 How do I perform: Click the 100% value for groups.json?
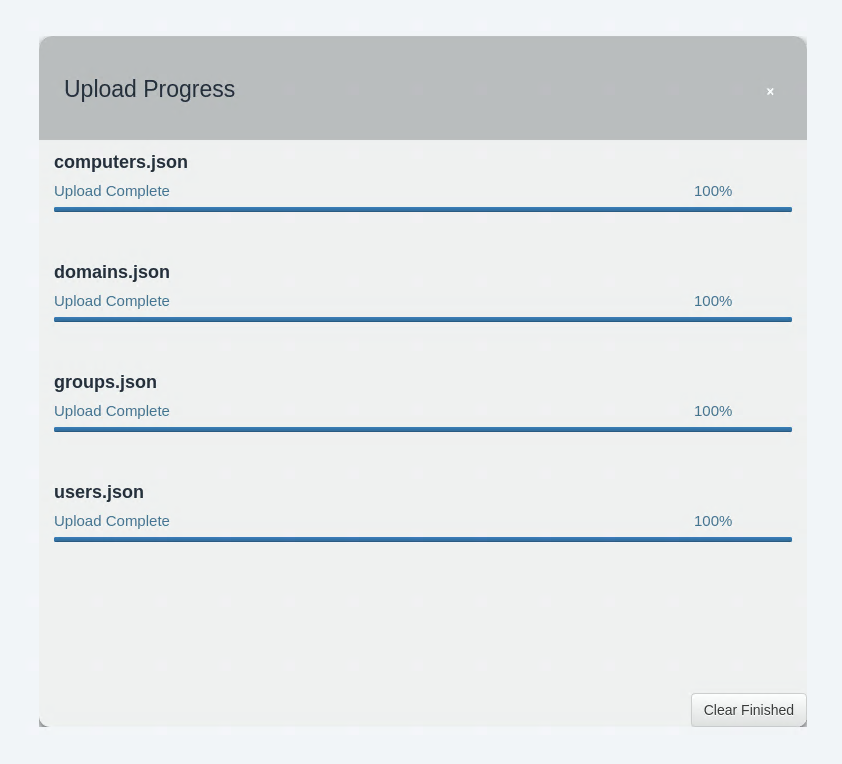coord(713,411)
